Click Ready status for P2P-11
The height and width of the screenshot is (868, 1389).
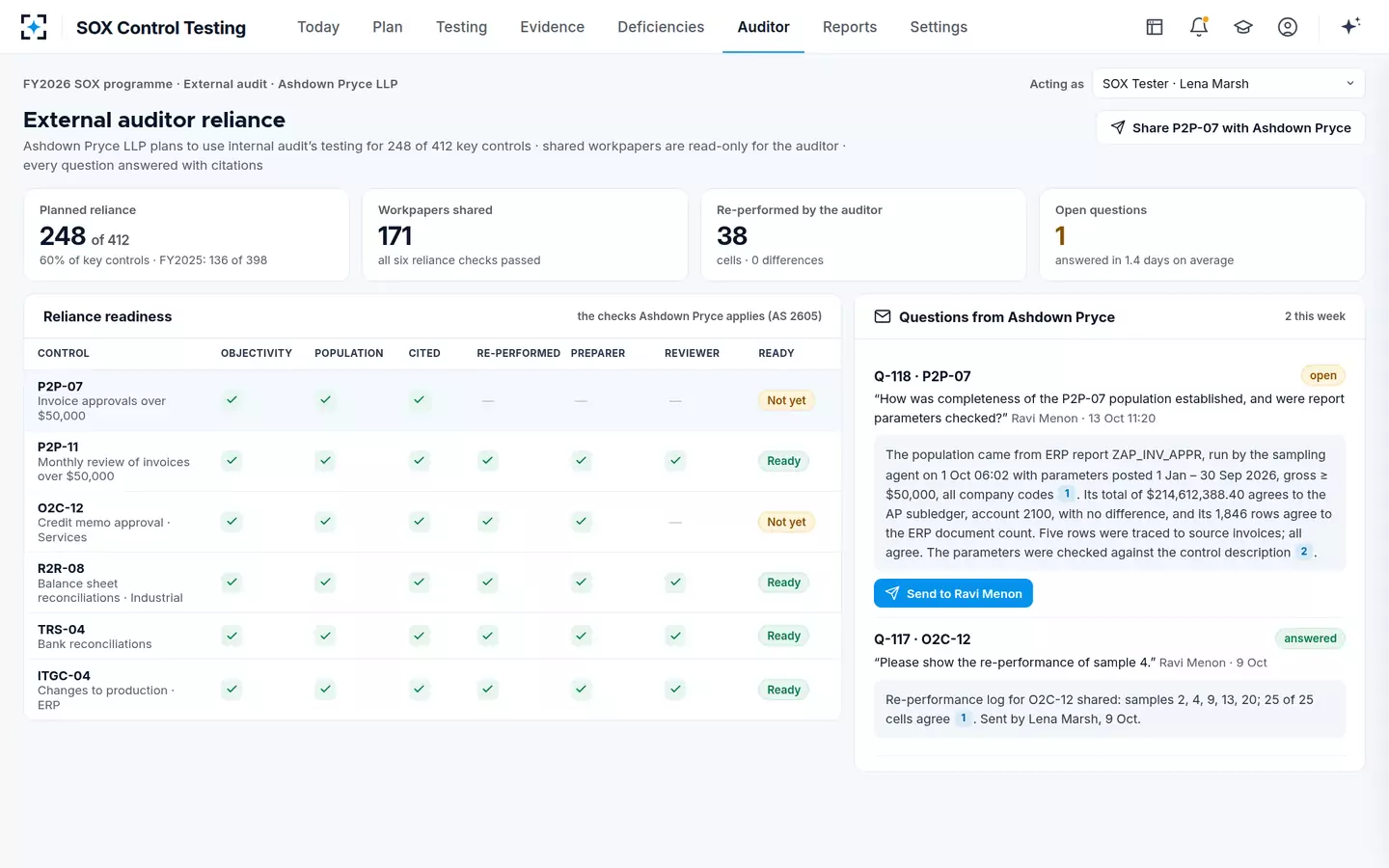783,461
